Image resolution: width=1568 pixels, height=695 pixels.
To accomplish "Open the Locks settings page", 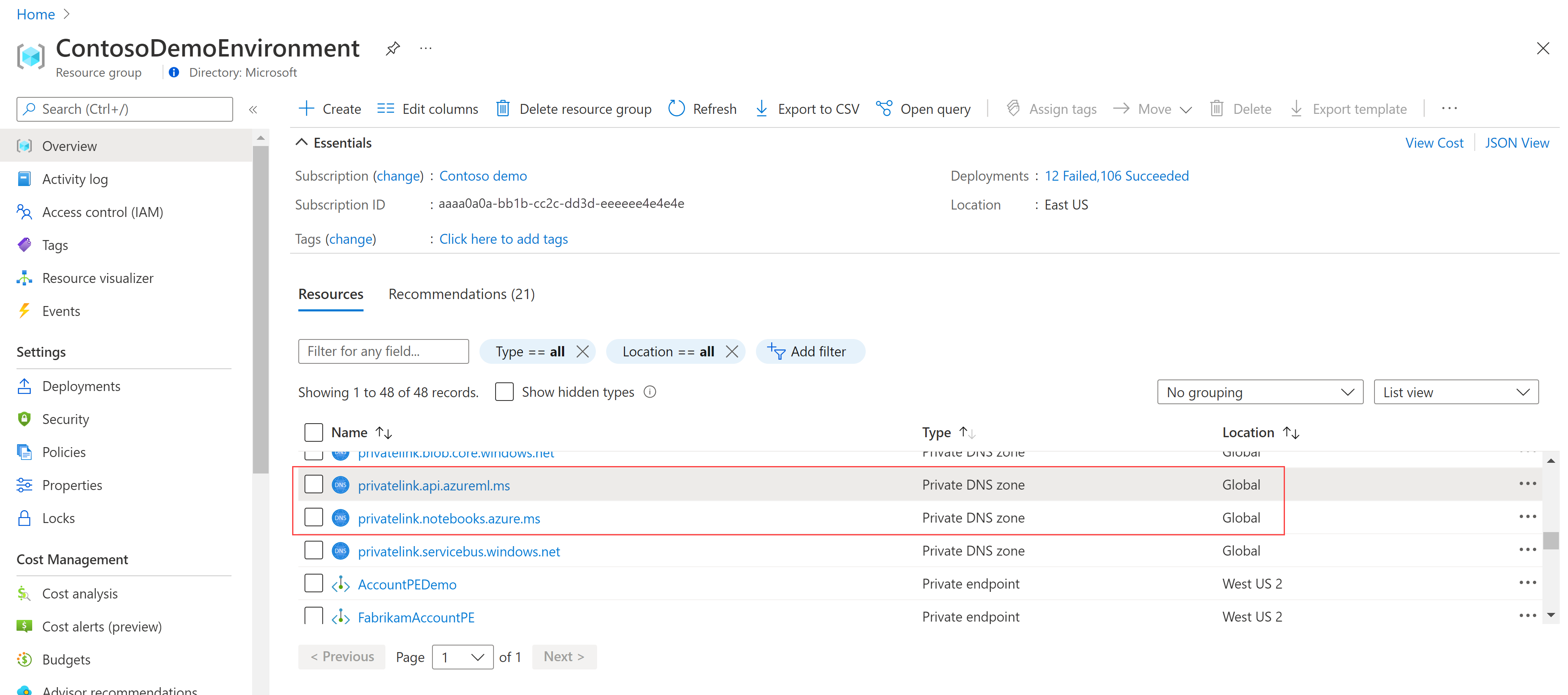I will pos(59,518).
